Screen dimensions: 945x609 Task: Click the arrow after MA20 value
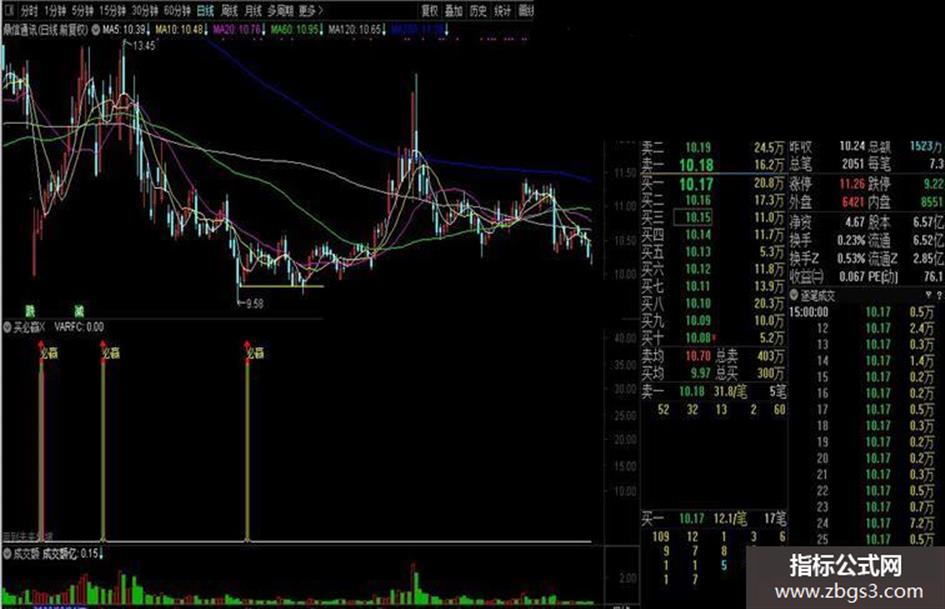coord(263,29)
